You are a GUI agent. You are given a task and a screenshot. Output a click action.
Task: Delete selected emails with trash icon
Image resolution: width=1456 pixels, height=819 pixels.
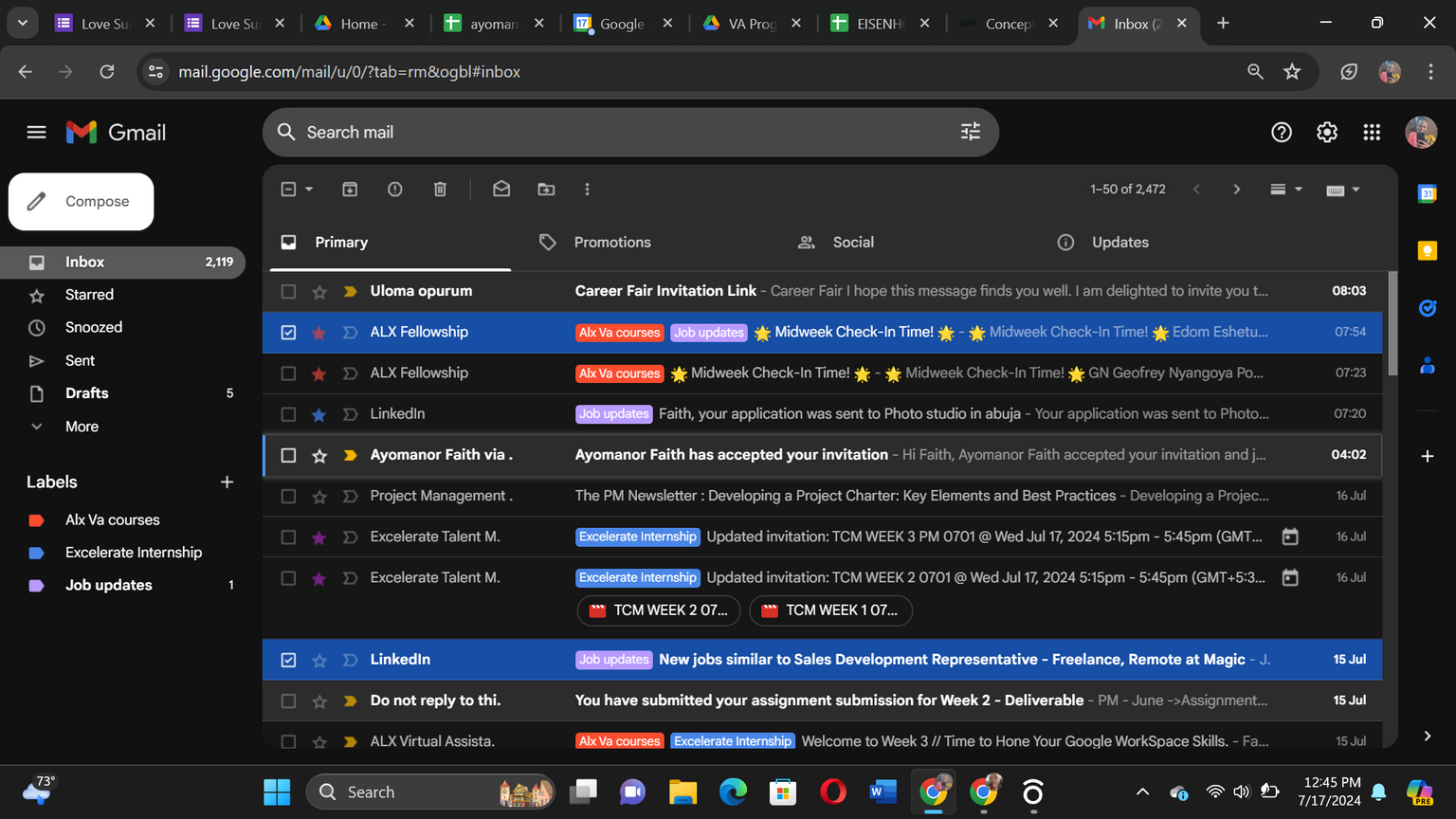pyautogui.click(x=440, y=190)
